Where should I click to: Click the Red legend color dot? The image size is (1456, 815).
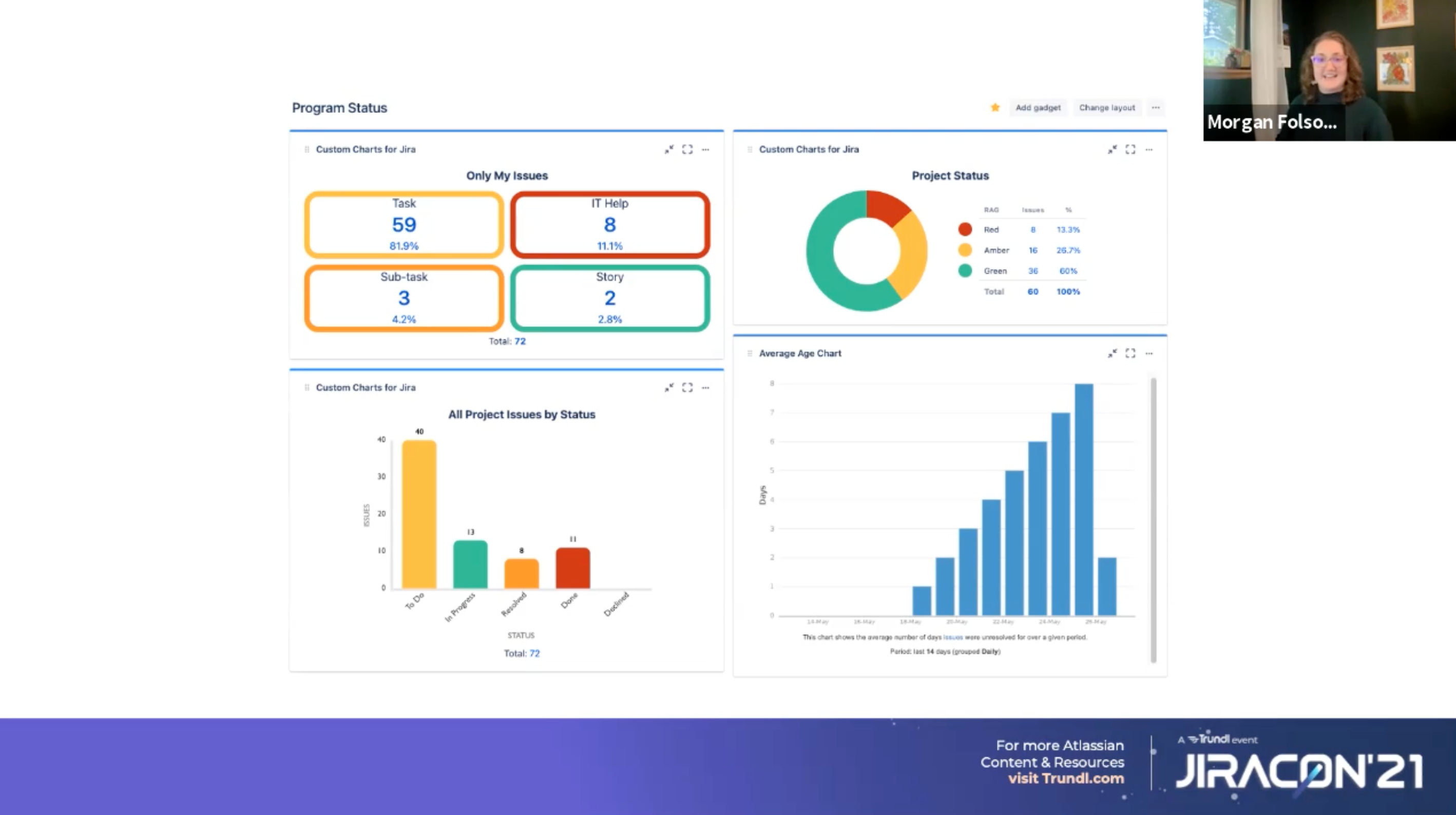pos(965,229)
